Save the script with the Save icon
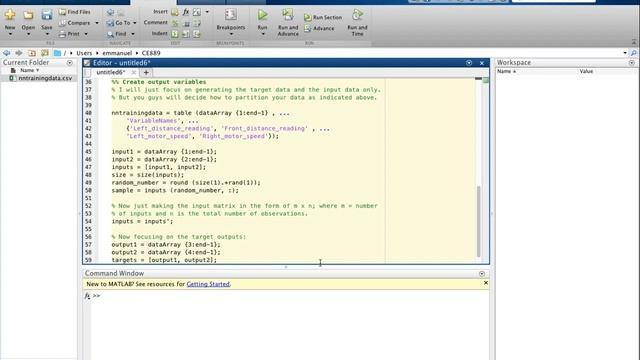 pyautogui.click(x=47, y=15)
